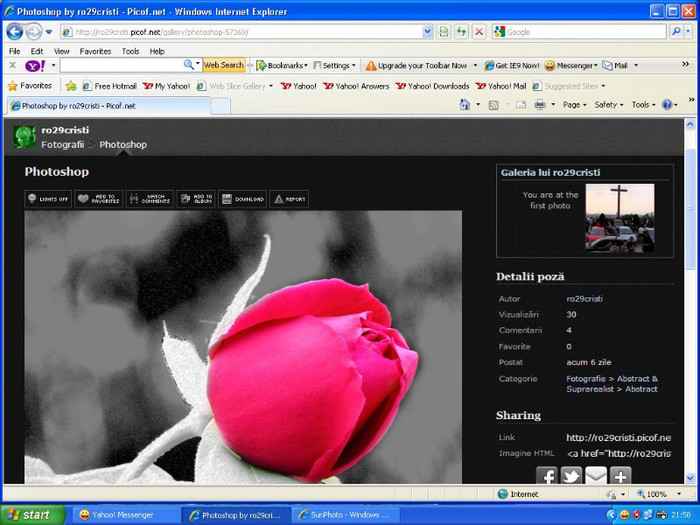
Task: Click the Report warning button
Action: point(289,199)
